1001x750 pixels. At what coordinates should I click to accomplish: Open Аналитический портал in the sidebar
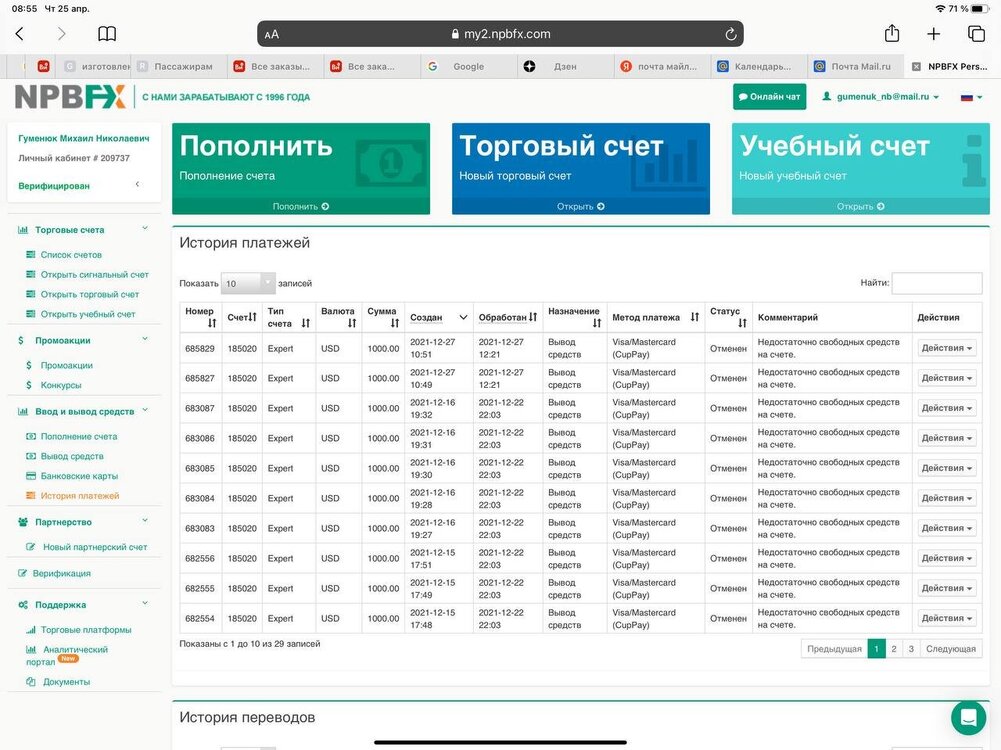pyautogui.click(x=67, y=656)
